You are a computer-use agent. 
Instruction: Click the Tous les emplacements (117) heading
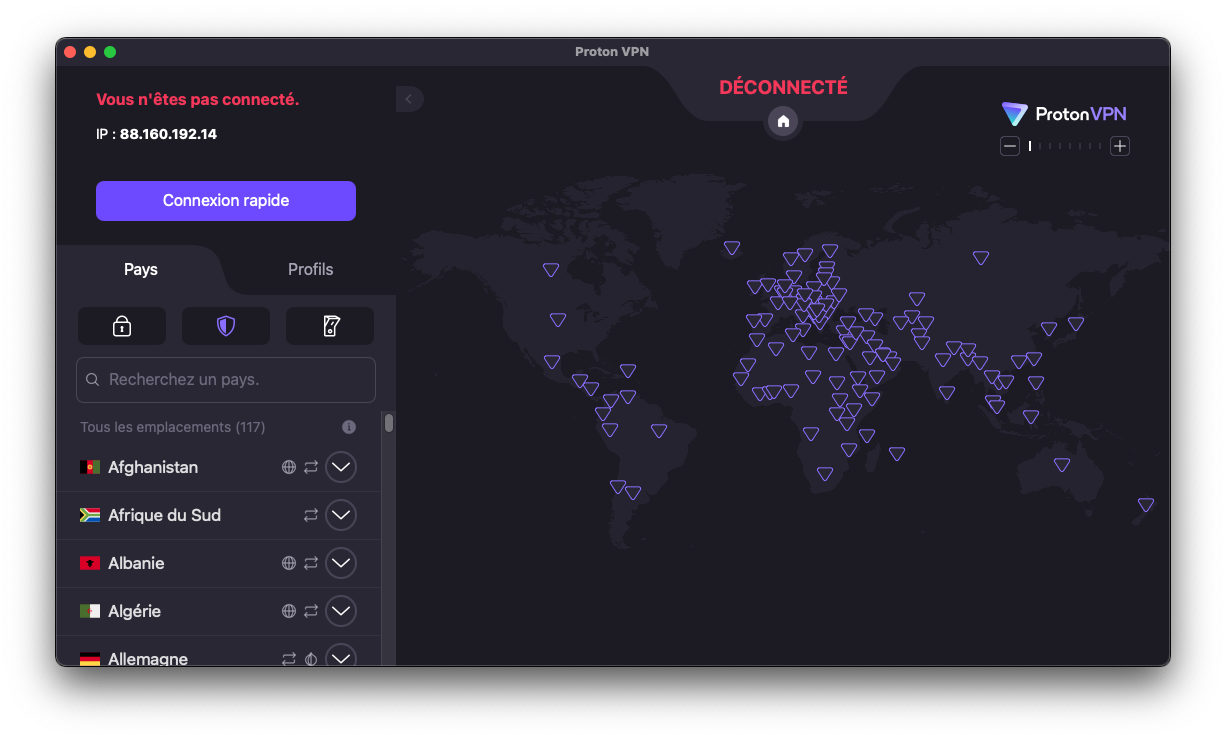pyautogui.click(x=172, y=427)
